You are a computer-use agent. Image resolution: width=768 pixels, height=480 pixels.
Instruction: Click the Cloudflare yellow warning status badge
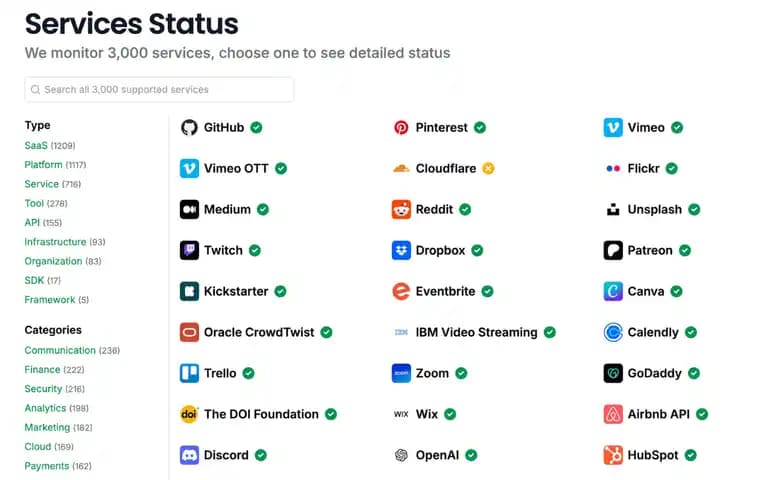(x=488, y=168)
